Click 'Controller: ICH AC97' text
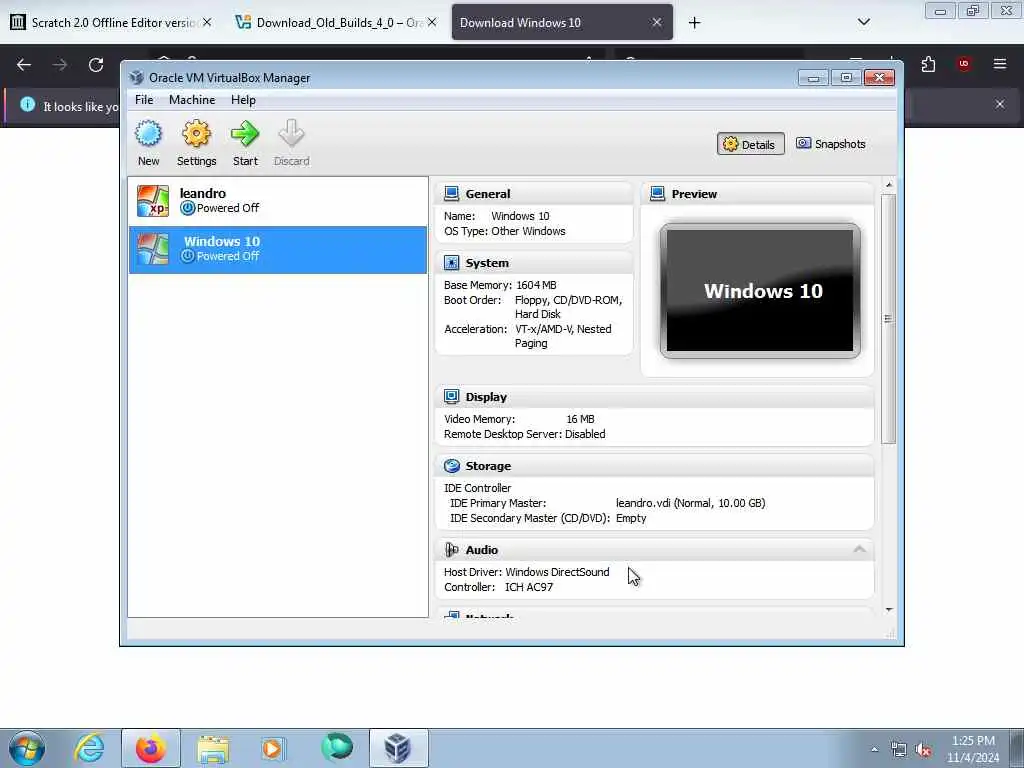This screenshot has height=768, width=1024. [498, 587]
